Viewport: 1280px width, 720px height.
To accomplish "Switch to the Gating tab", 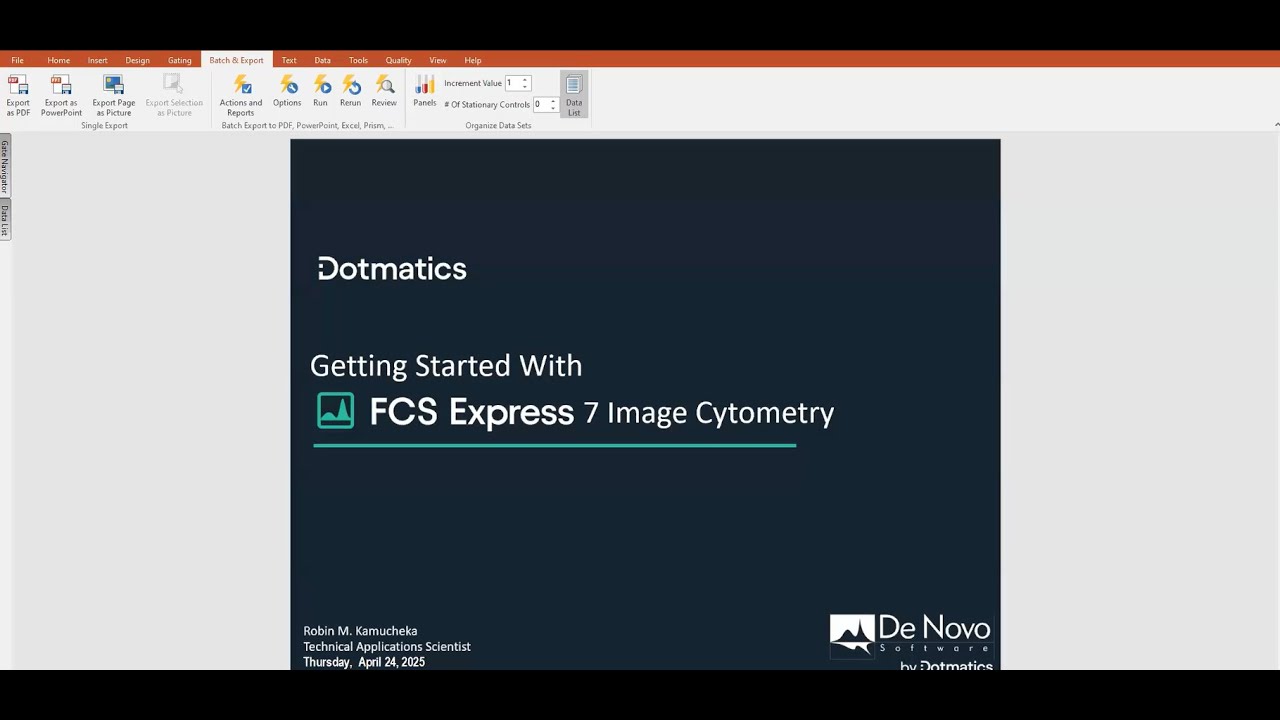I will 180,60.
